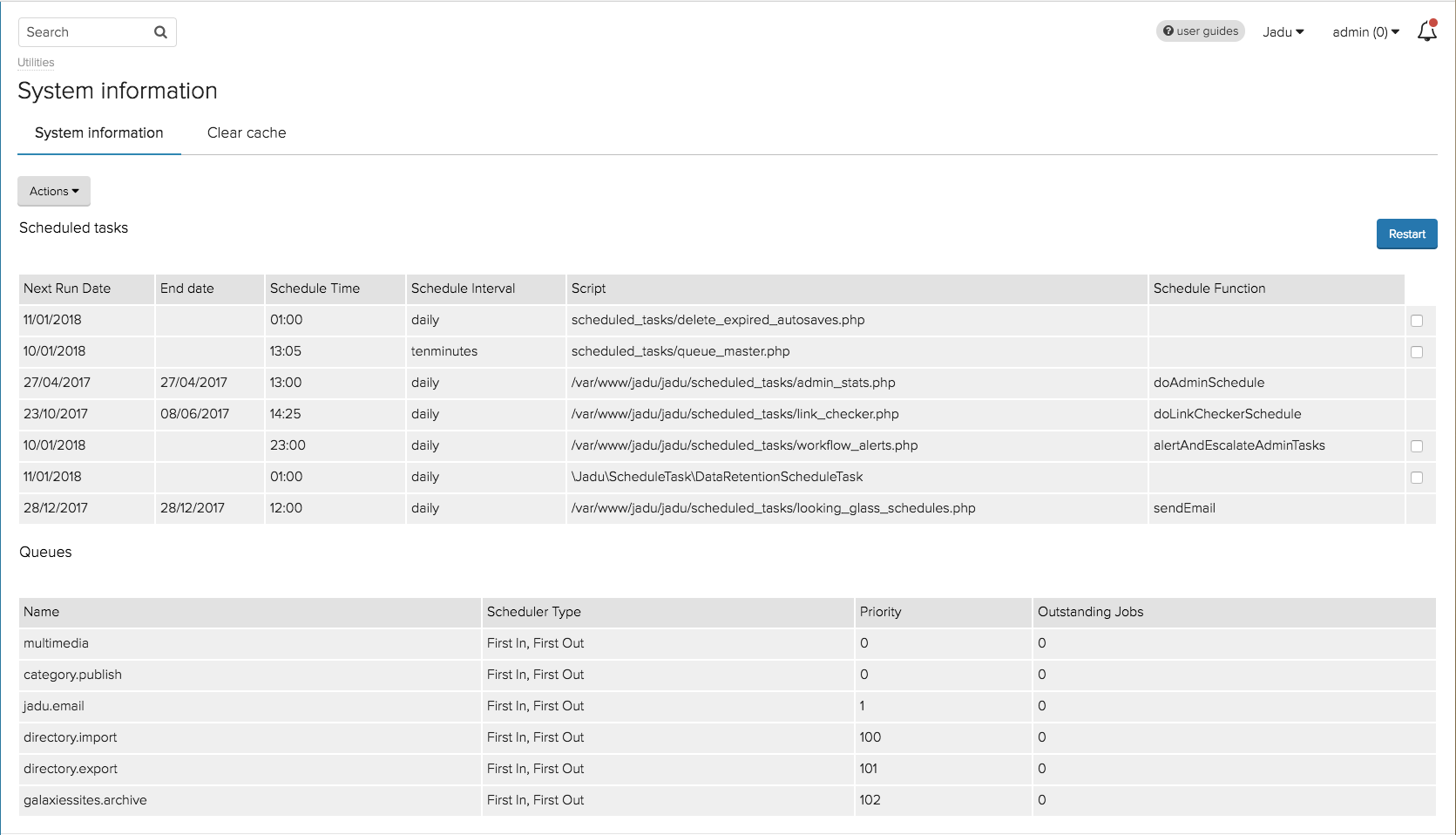The image size is (1456, 835).
Task: Select checkbox for queue_master.php task
Action: coord(1417,352)
